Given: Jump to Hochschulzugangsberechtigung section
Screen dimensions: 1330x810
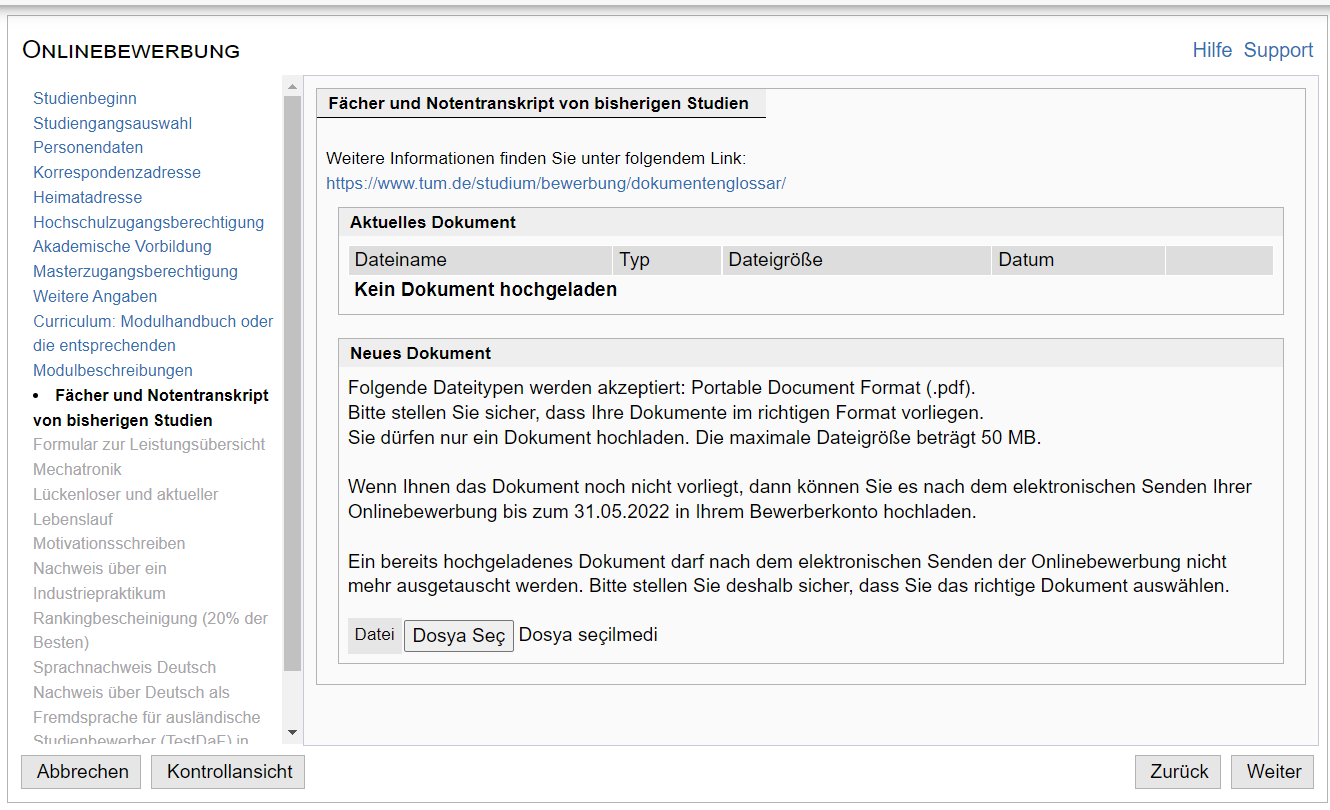Looking at the screenshot, I should pos(148,222).
